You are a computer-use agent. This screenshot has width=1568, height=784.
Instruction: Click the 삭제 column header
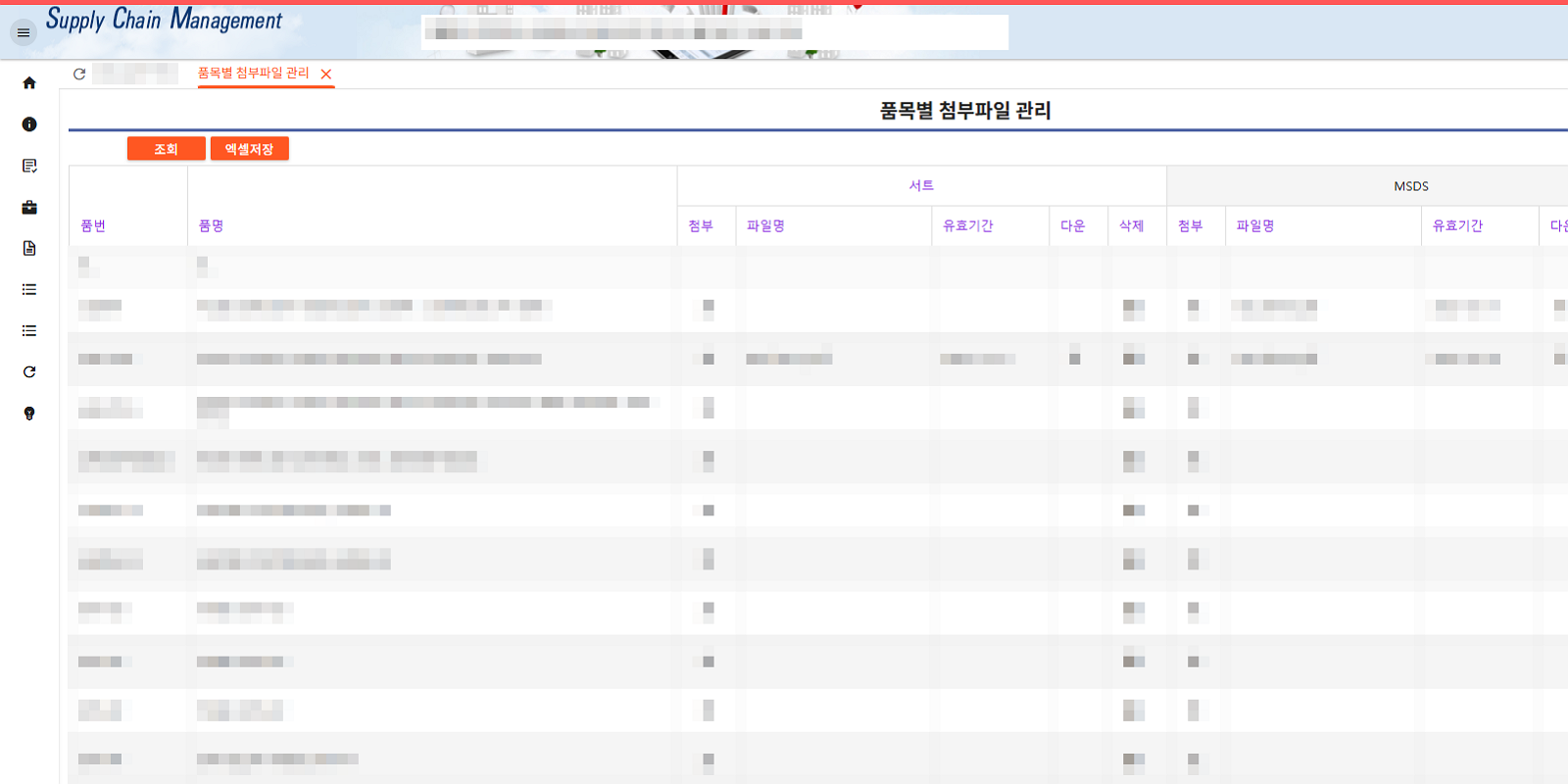pyautogui.click(x=1131, y=226)
